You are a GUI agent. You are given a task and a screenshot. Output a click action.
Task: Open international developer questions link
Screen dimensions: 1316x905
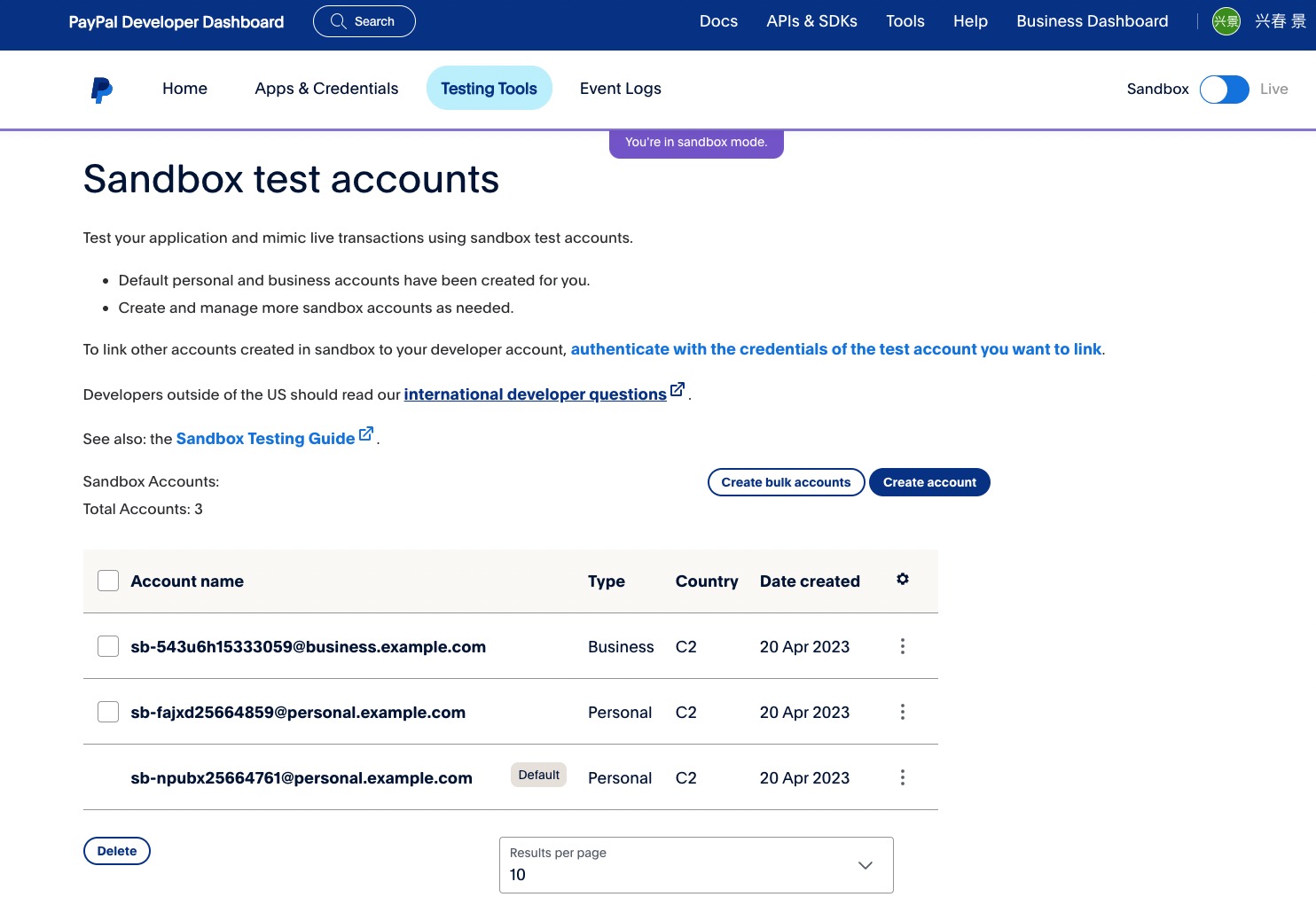click(x=536, y=394)
